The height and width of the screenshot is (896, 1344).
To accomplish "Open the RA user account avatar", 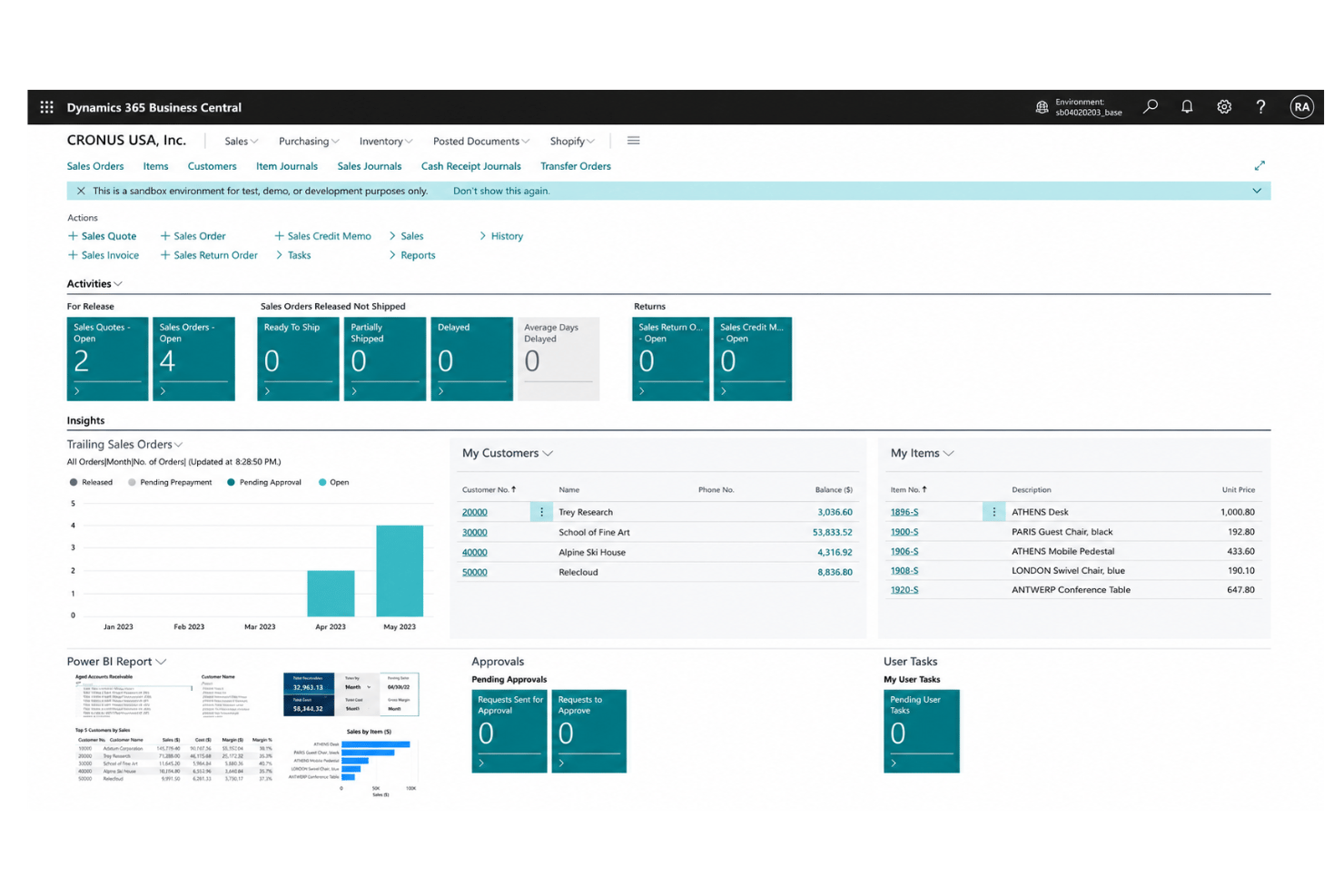I will coord(1301,106).
